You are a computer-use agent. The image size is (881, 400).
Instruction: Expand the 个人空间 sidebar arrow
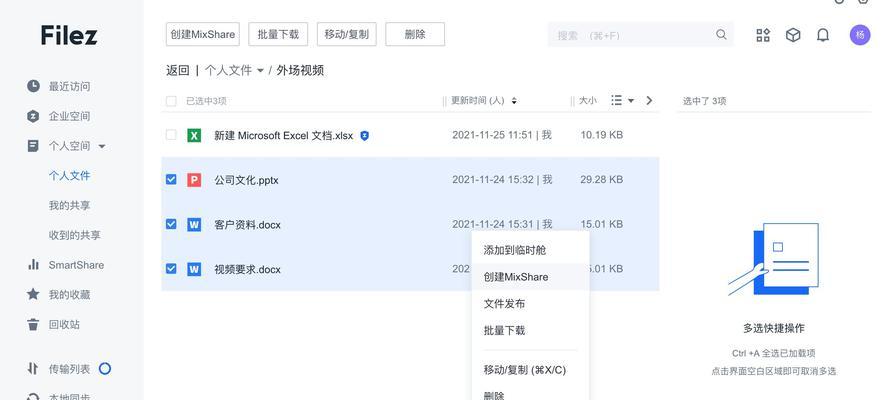102,147
